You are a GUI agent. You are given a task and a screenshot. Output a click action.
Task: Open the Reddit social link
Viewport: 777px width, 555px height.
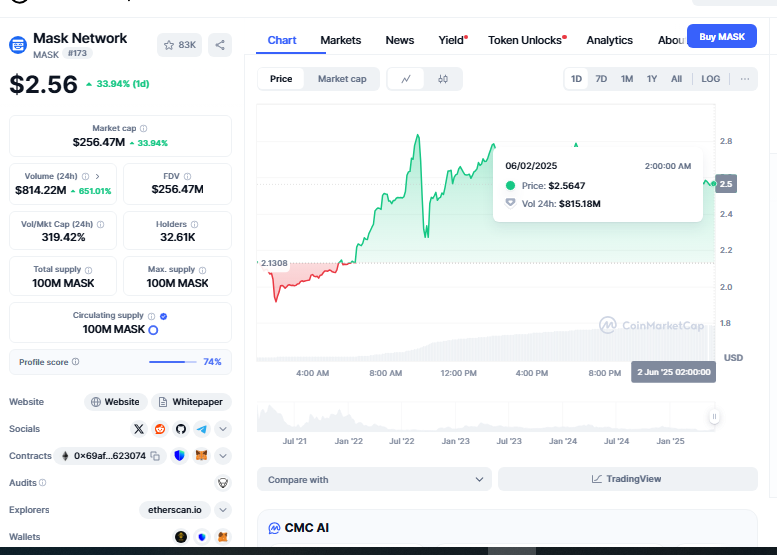pos(160,429)
